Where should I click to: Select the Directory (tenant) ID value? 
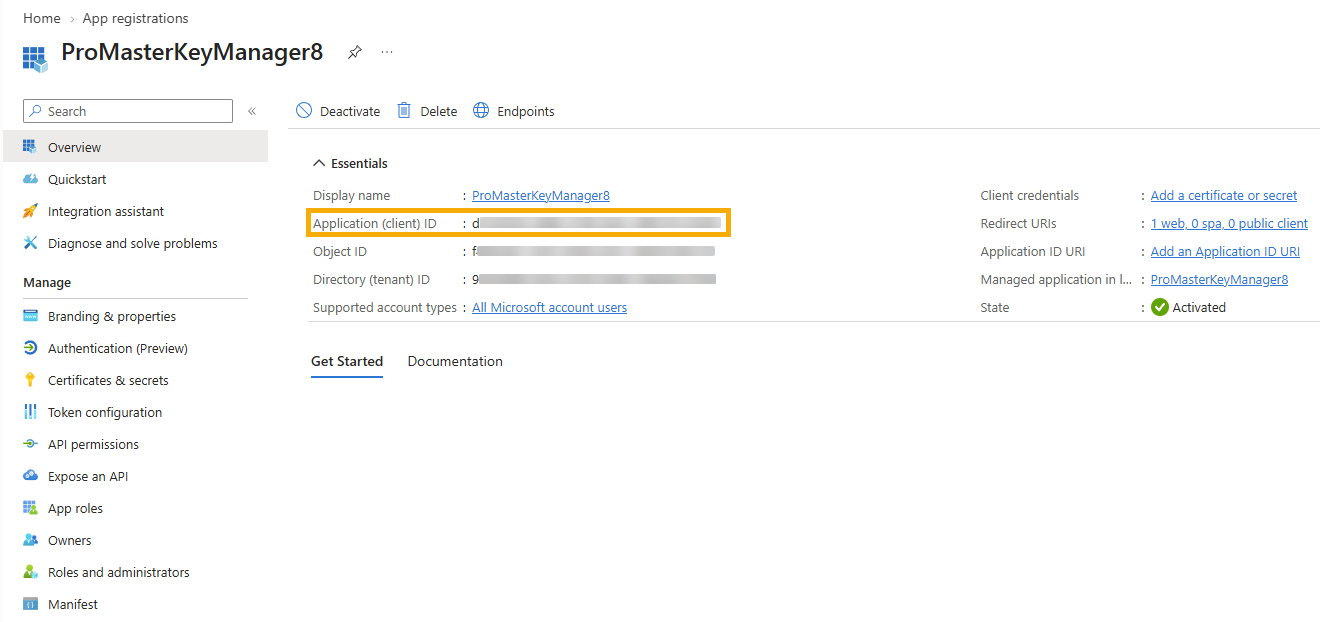(x=594, y=279)
